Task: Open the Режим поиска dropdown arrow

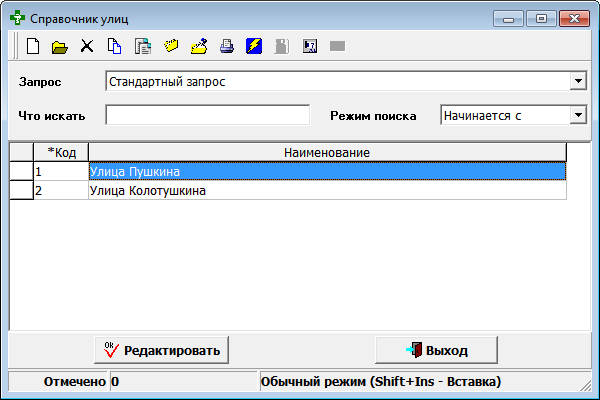Action: click(x=578, y=115)
